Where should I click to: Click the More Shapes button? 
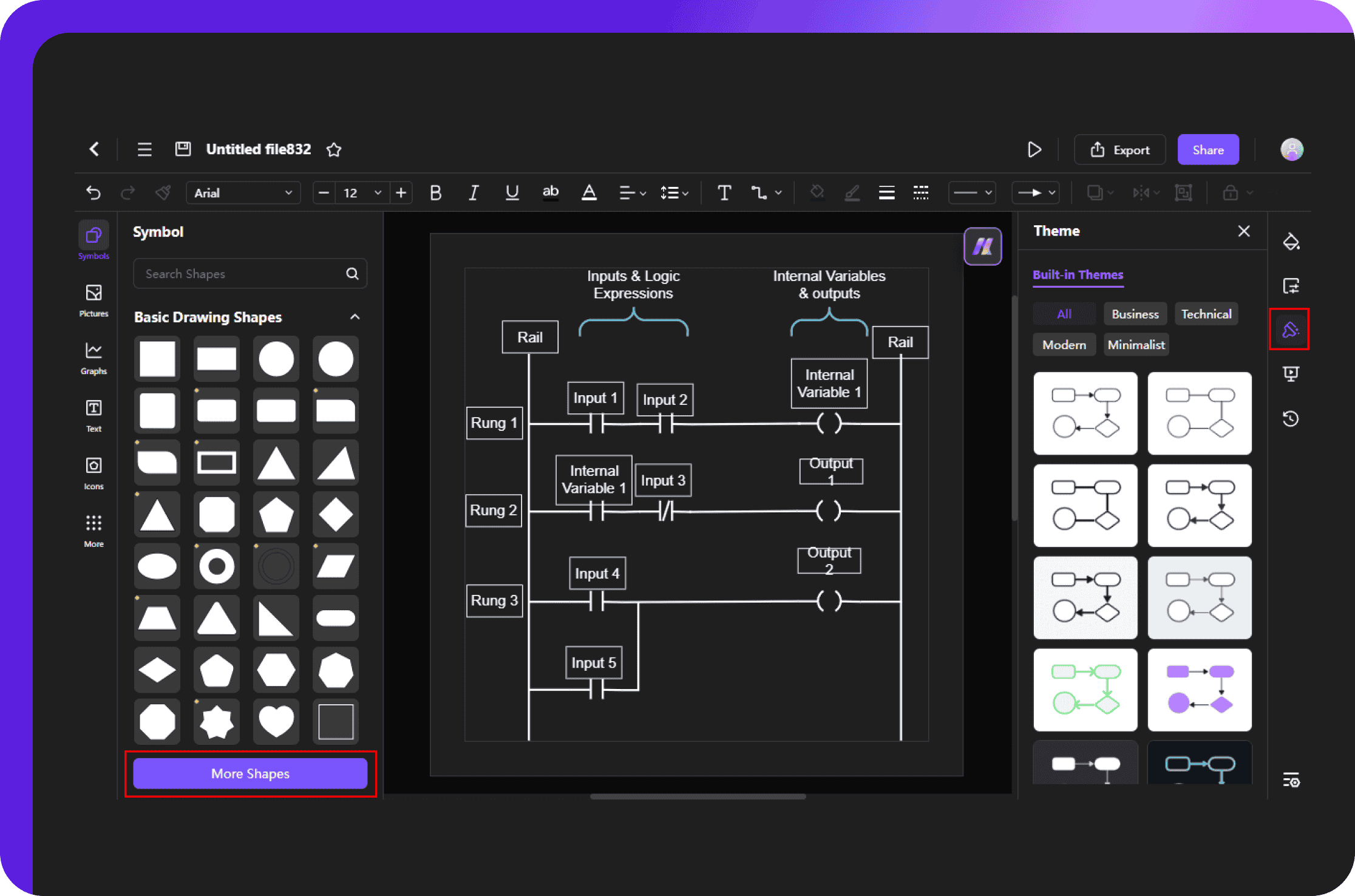tap(250, 773)
